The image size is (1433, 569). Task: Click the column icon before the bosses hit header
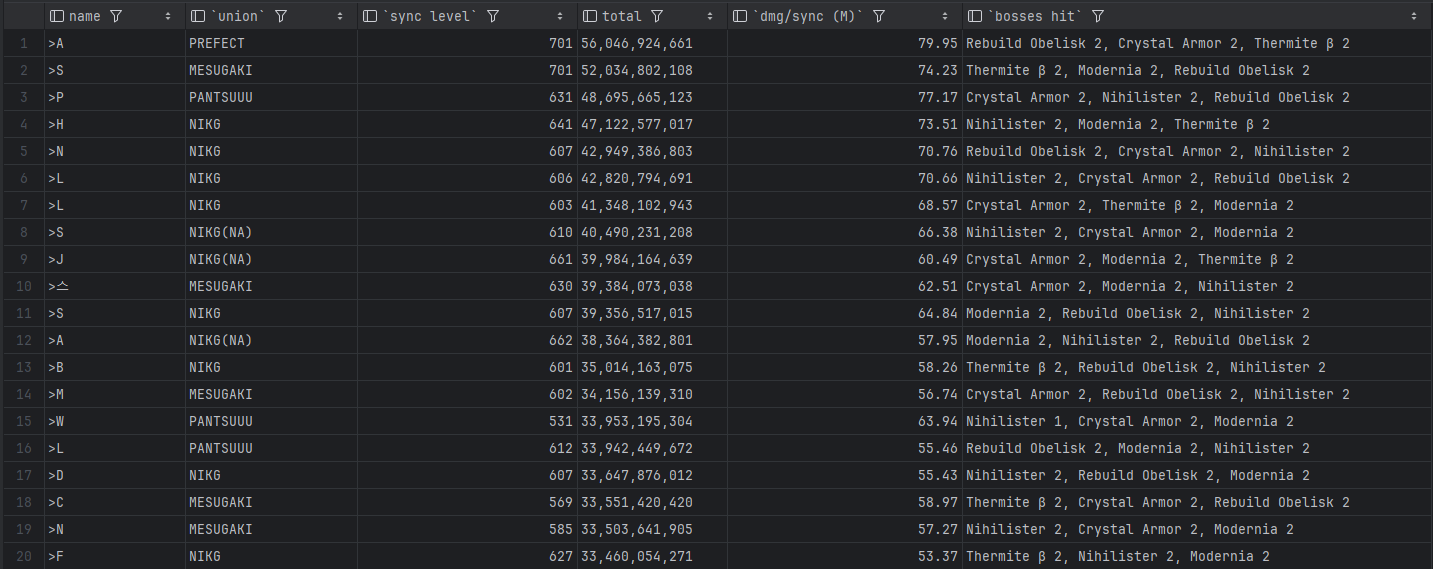tap(975, 17)
